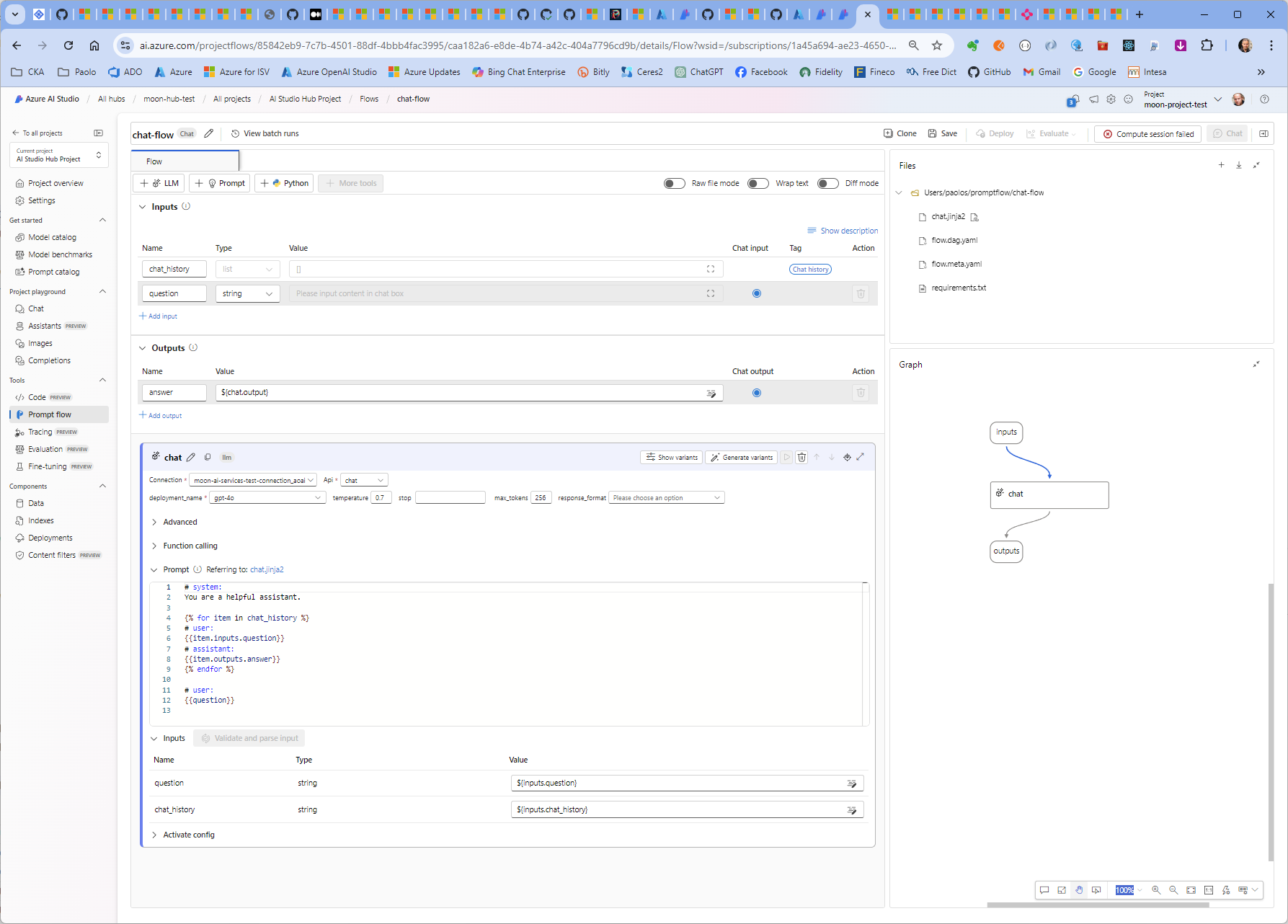Download files from the Files panel
1288x924 pixels.
coord(1239,165)
